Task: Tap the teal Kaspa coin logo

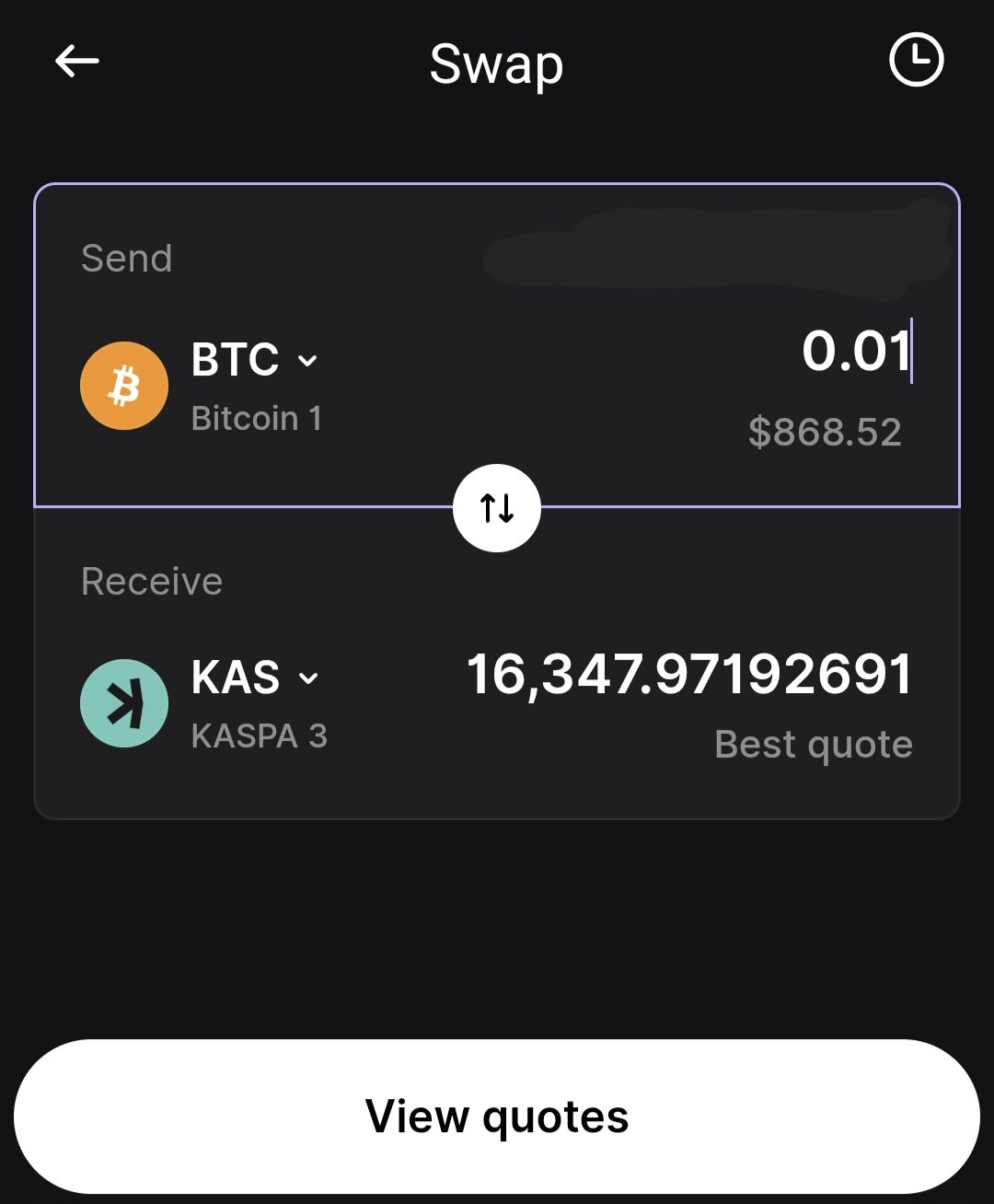Action: [124, 703]
